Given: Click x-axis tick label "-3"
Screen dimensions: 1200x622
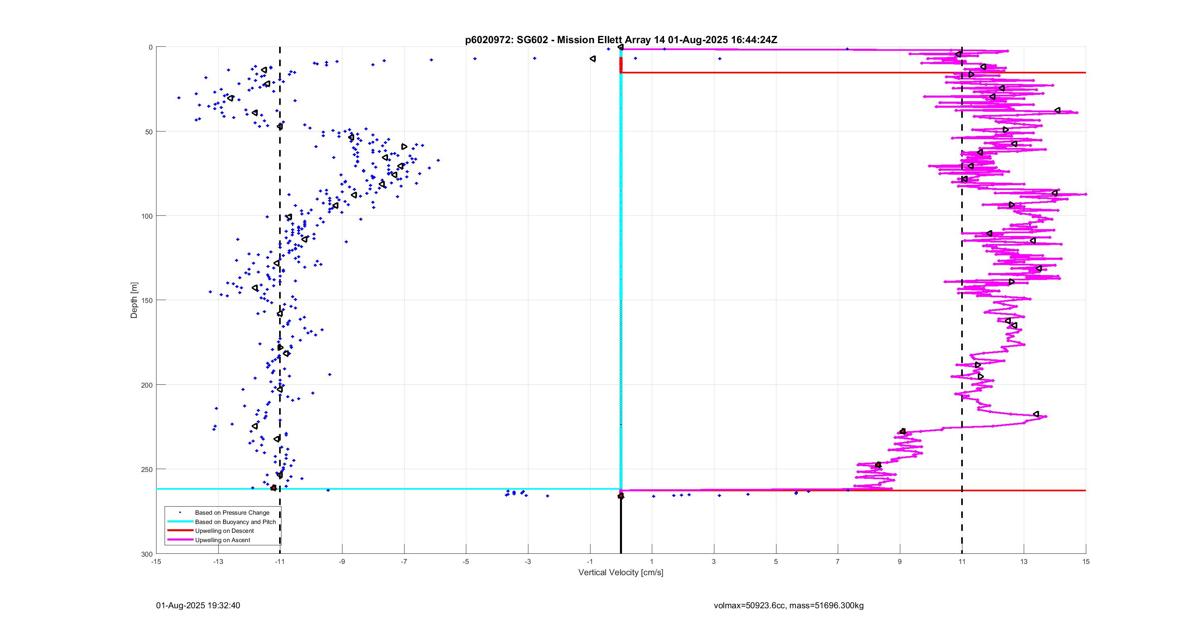Looking at the screenshot, I should [528, 562].
